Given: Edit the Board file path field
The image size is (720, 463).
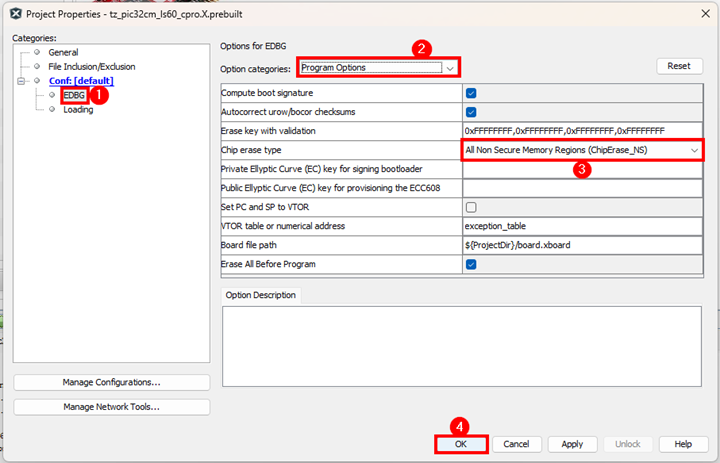Looking at the screenshot, I should tap(582, 245).
